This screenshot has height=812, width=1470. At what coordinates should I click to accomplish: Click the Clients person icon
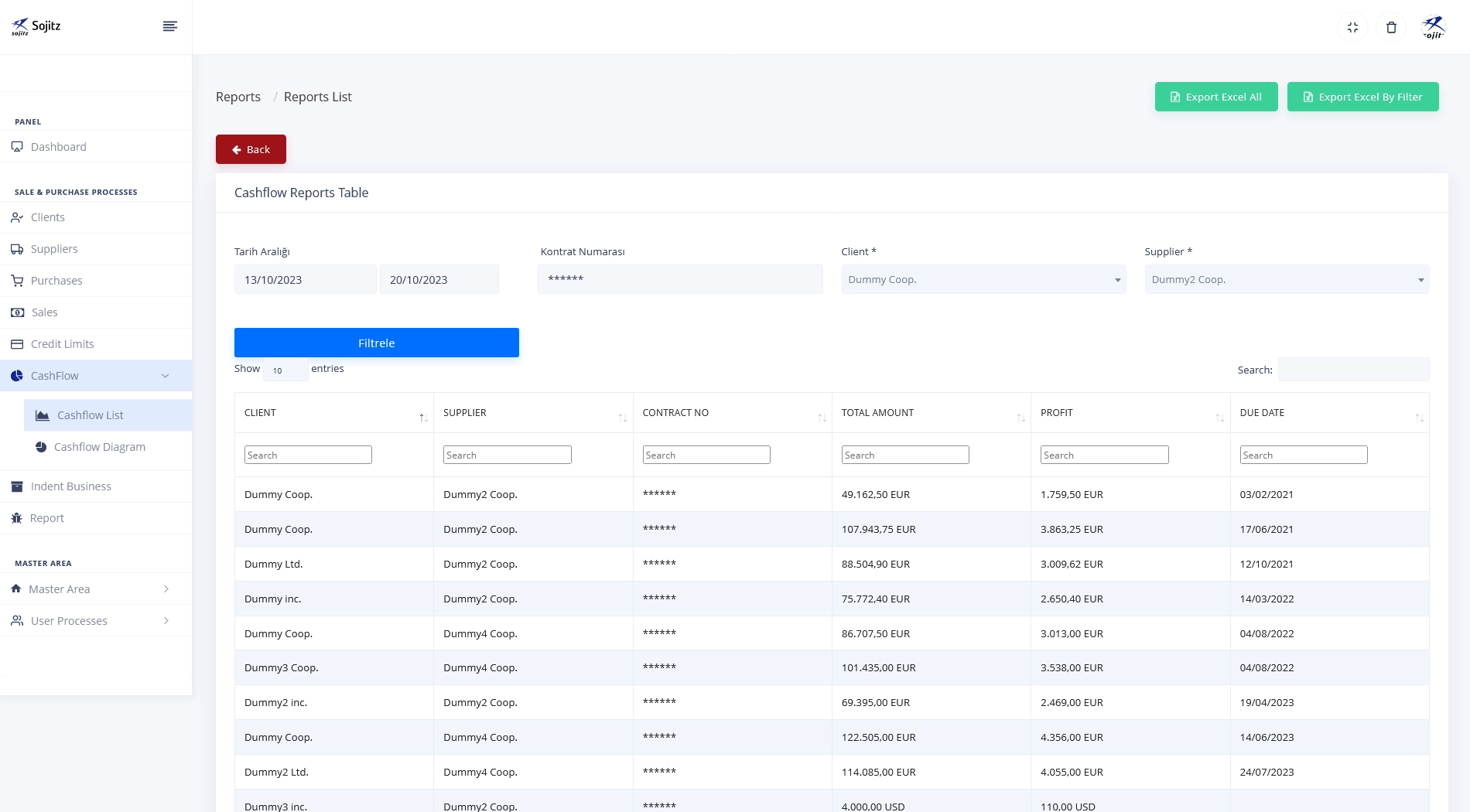(17, 217)
